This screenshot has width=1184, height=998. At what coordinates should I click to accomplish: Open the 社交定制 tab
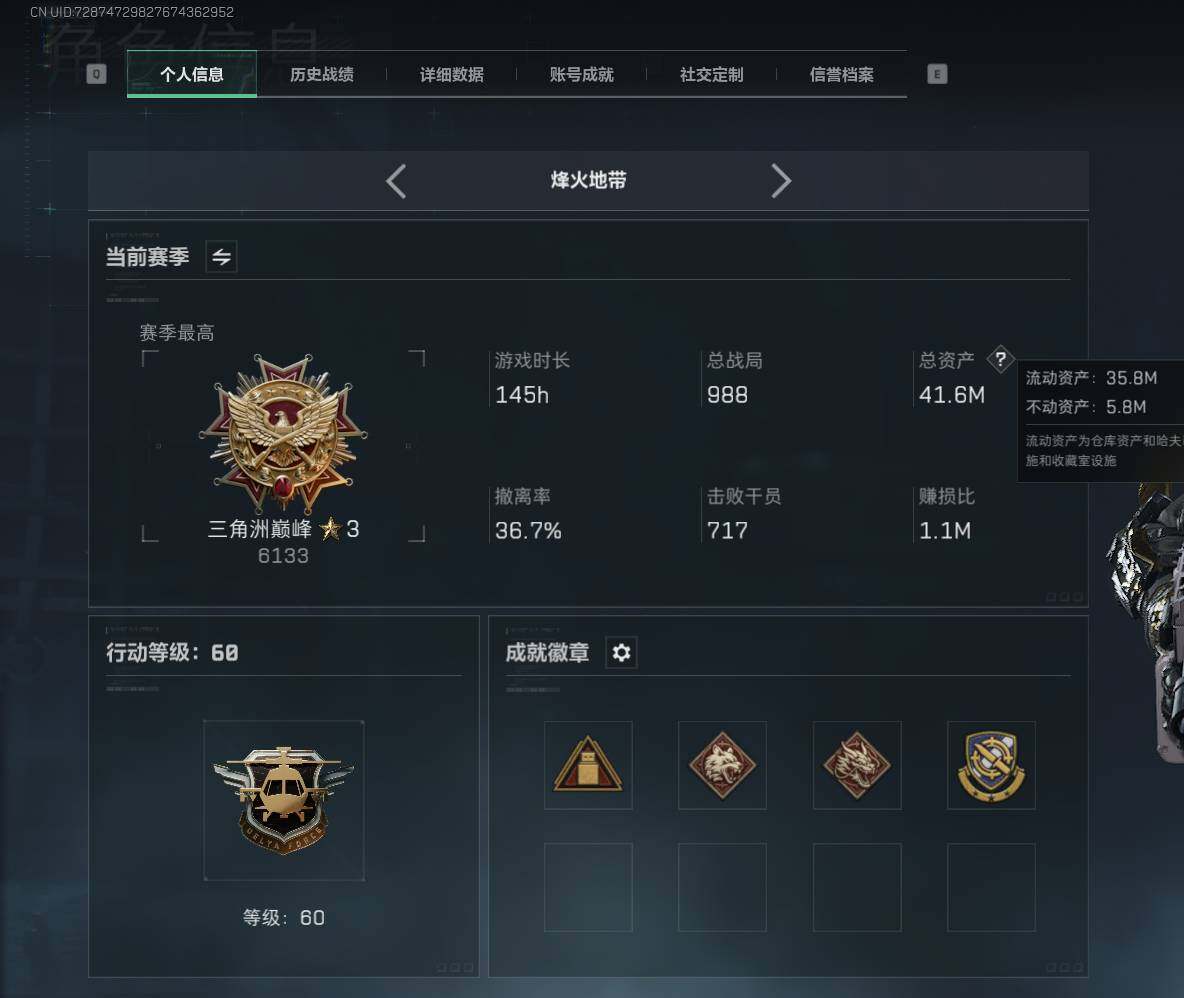tap(711, 74)
